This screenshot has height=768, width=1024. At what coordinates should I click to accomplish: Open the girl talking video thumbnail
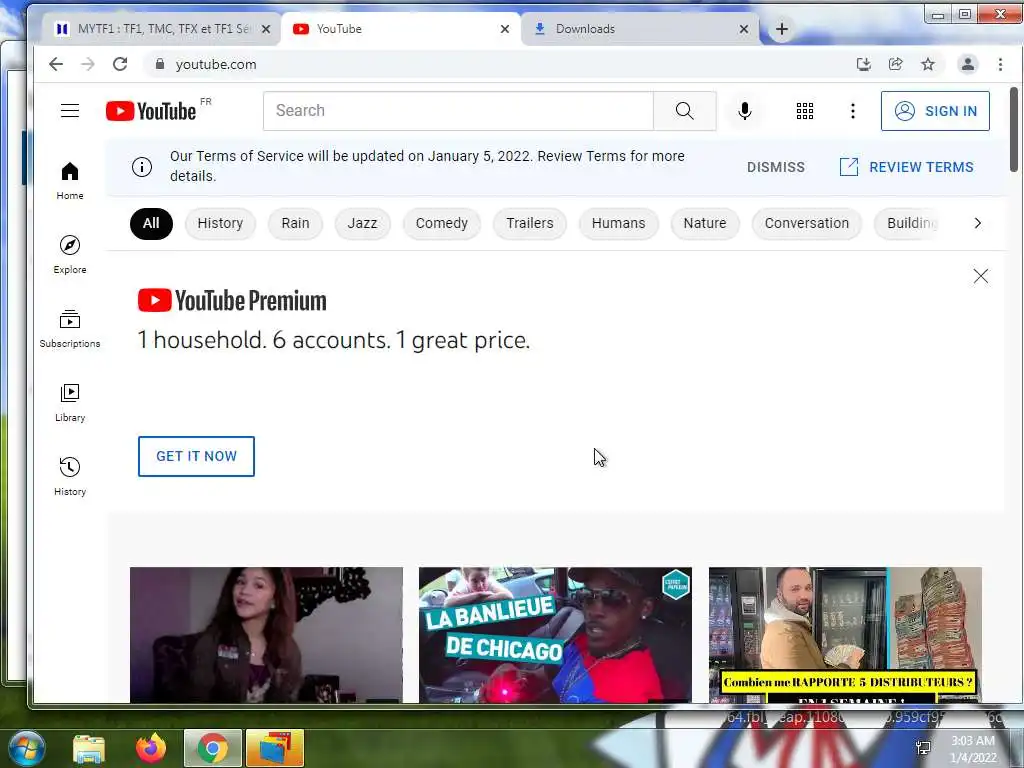tap(266, 635)
